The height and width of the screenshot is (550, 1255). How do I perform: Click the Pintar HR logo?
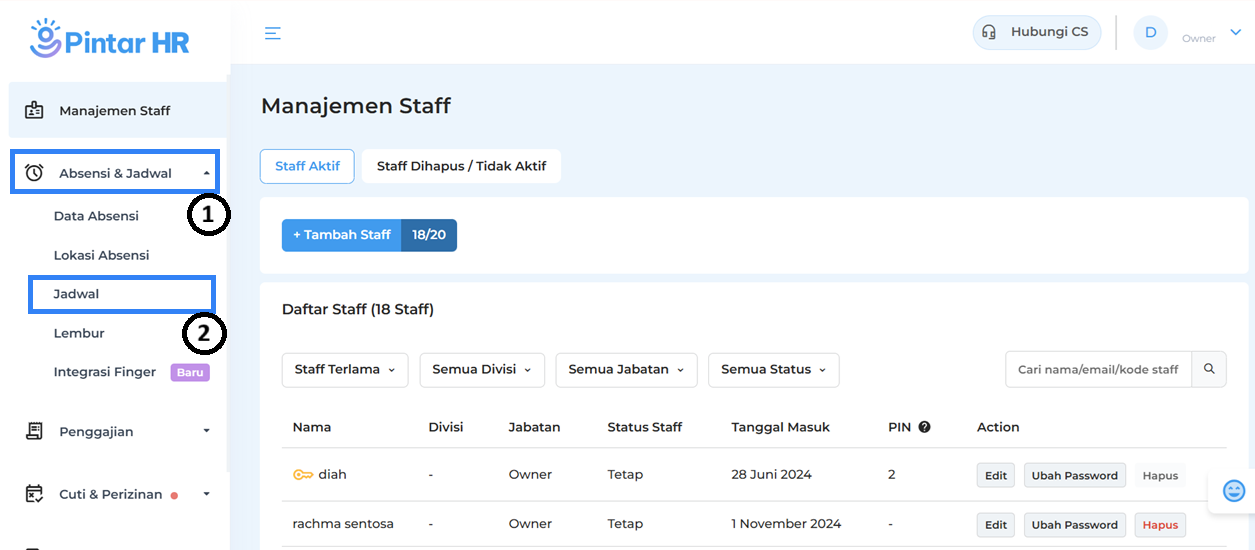coord(110,40)
